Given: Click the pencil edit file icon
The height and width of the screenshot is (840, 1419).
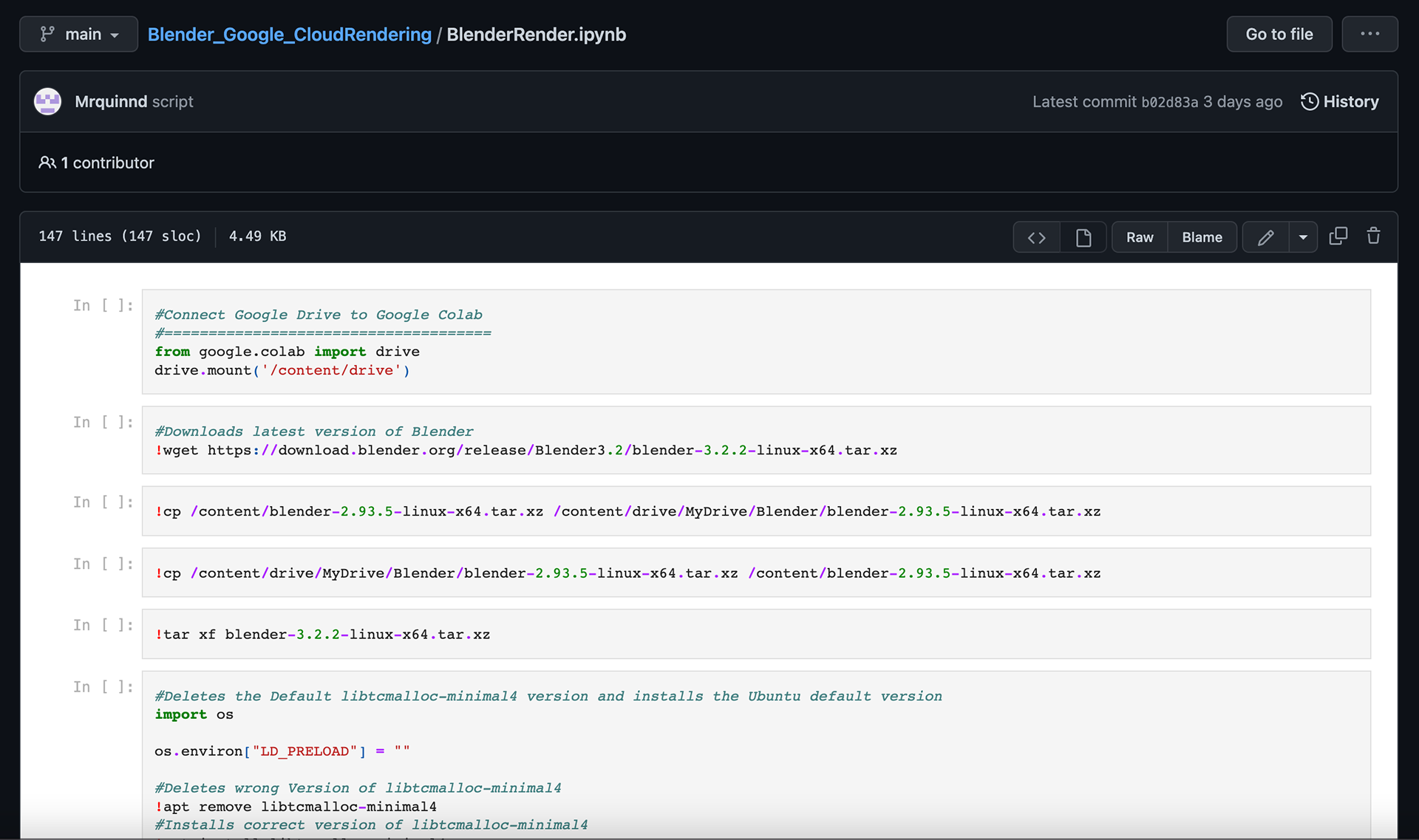Looking at the screenshot, I should (1265, 237).
